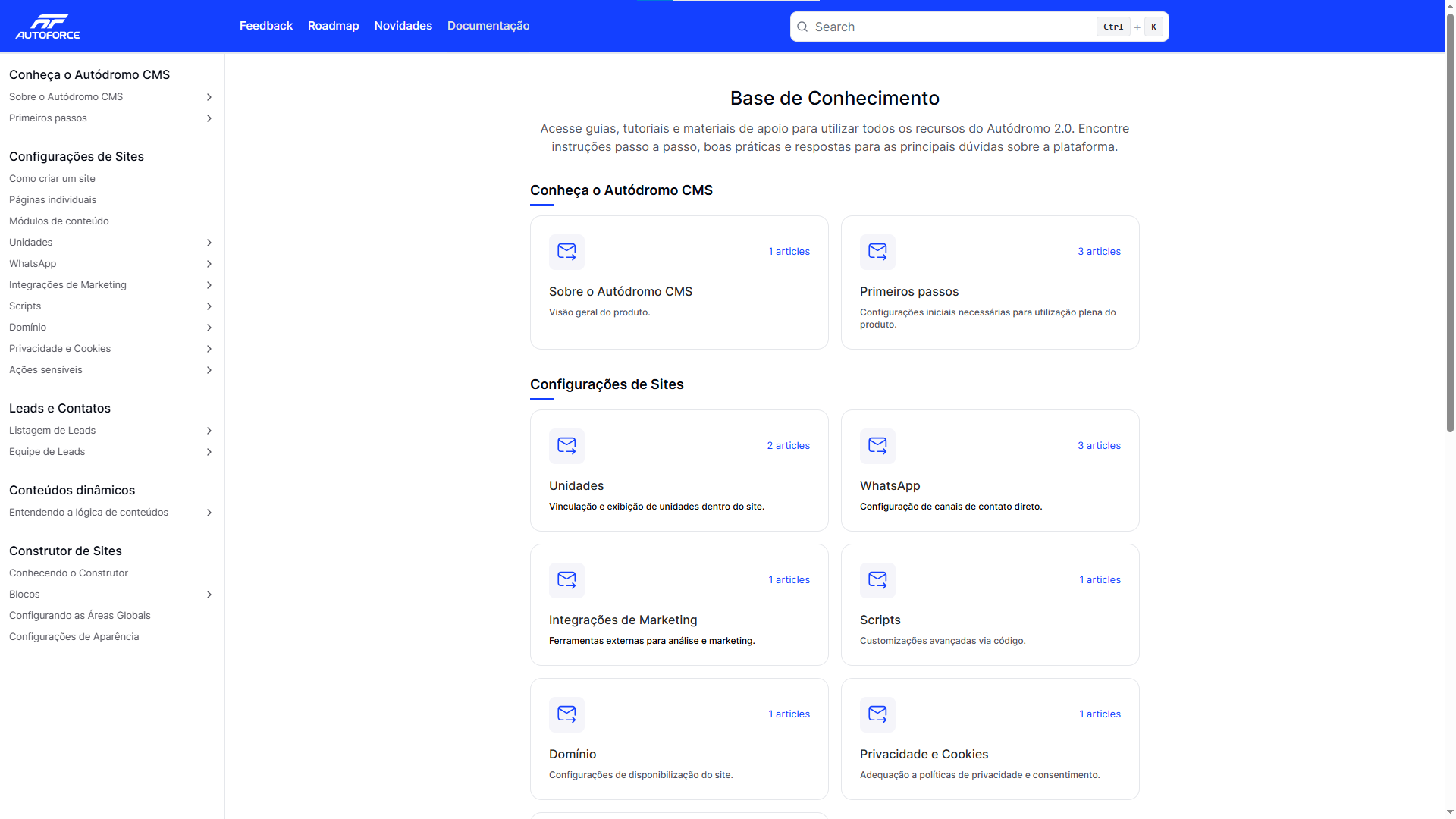Click the WhatsApp card icon

(877, 446)
